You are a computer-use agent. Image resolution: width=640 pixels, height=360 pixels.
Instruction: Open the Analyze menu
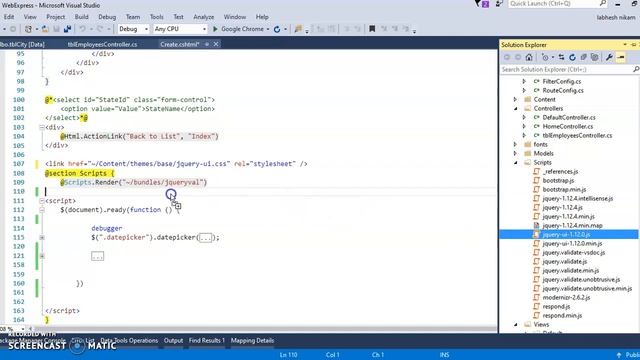click(x=204, y=17)
